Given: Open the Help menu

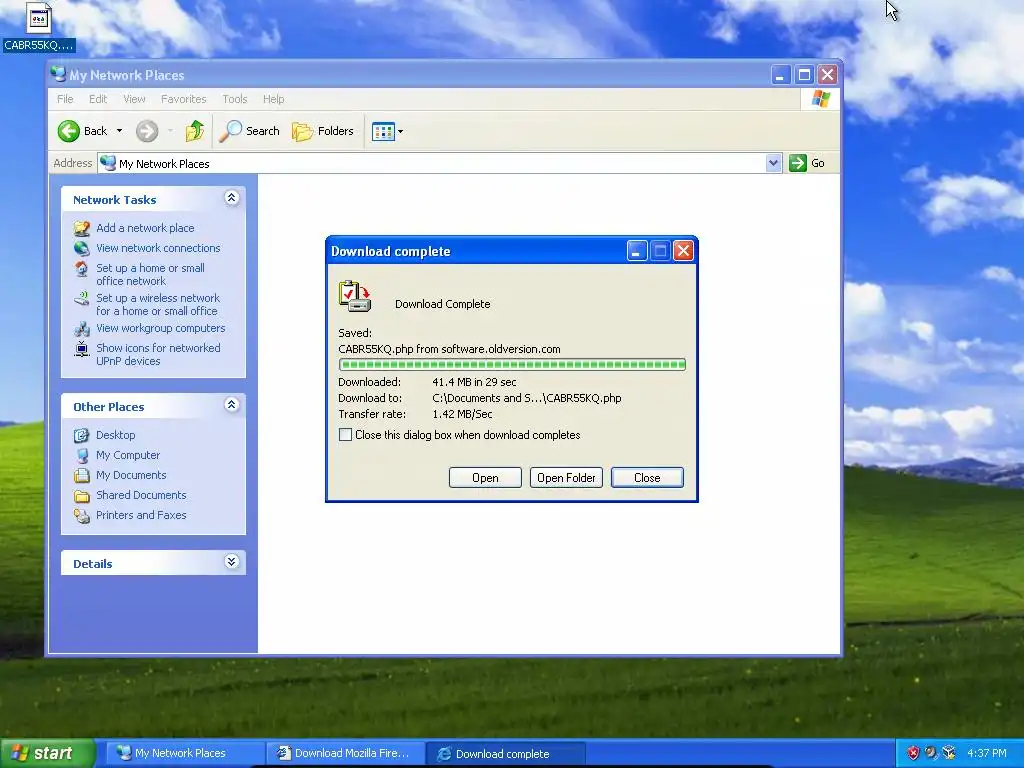Looking at the screenshot, I should [x=273, y=99].
